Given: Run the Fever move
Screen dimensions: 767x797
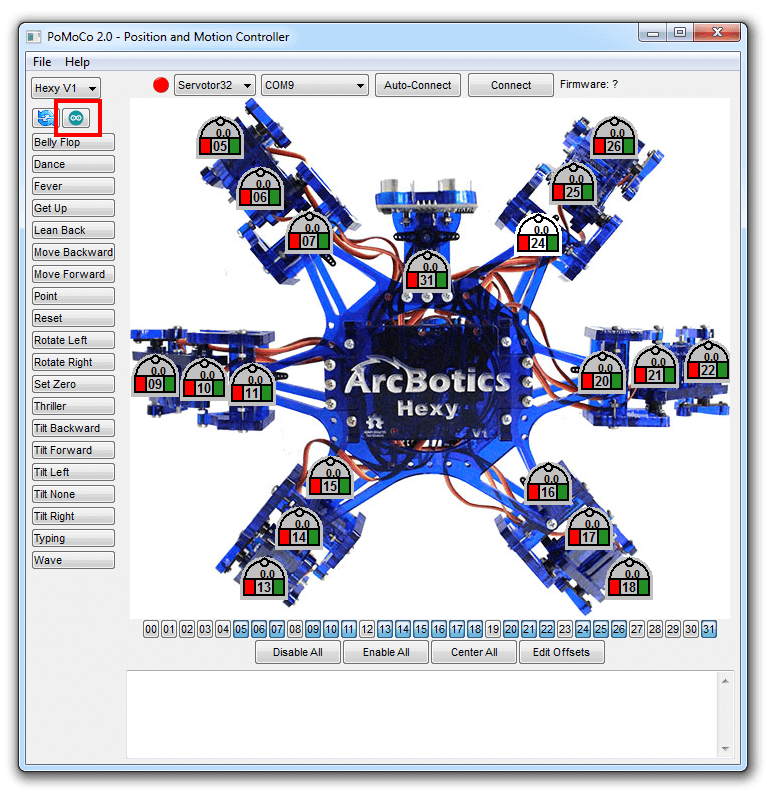Looking at the screenshot, I should coord(73,187).
